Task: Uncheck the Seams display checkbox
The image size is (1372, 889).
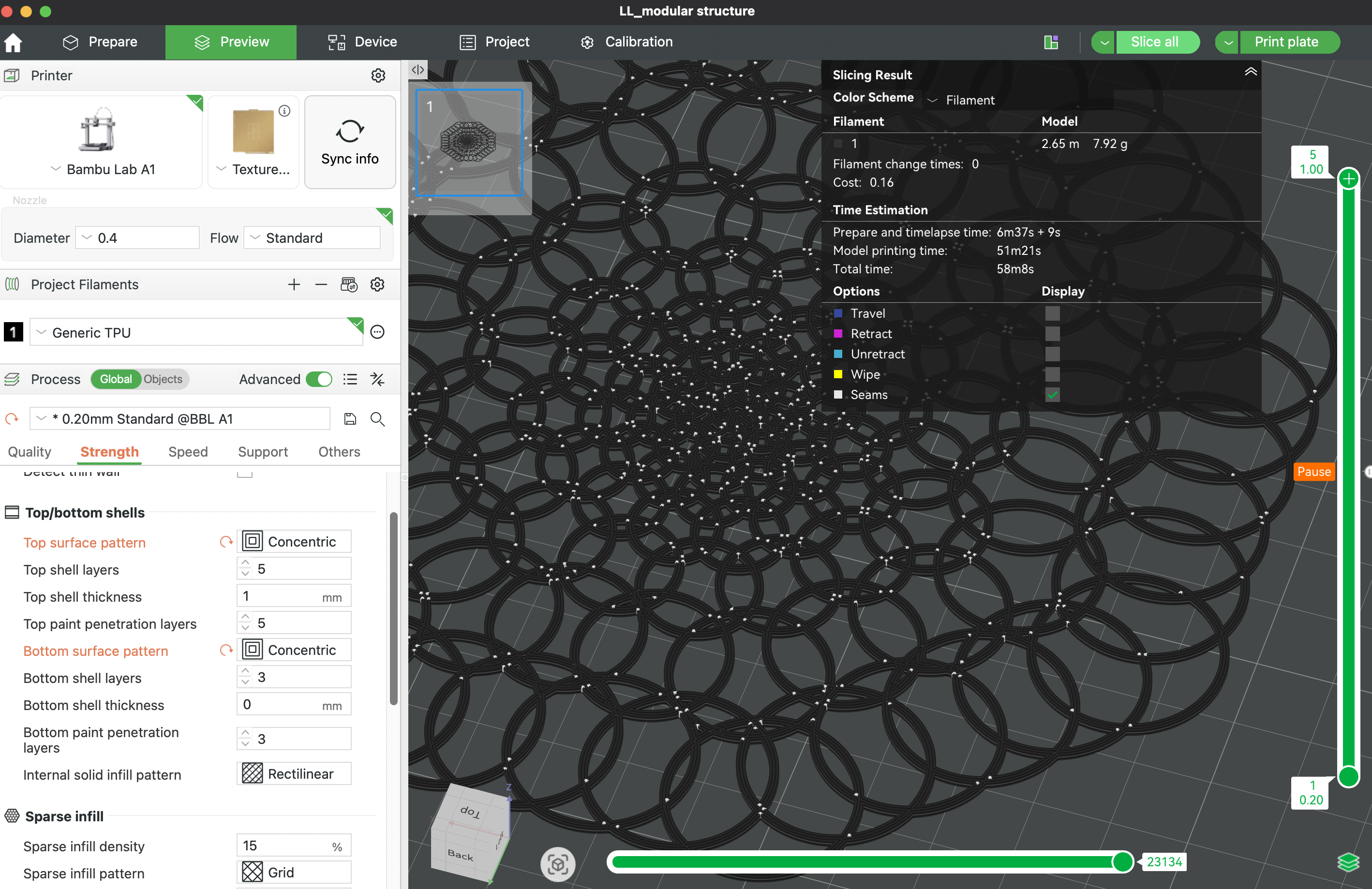Action: (x=1052, y=395)
